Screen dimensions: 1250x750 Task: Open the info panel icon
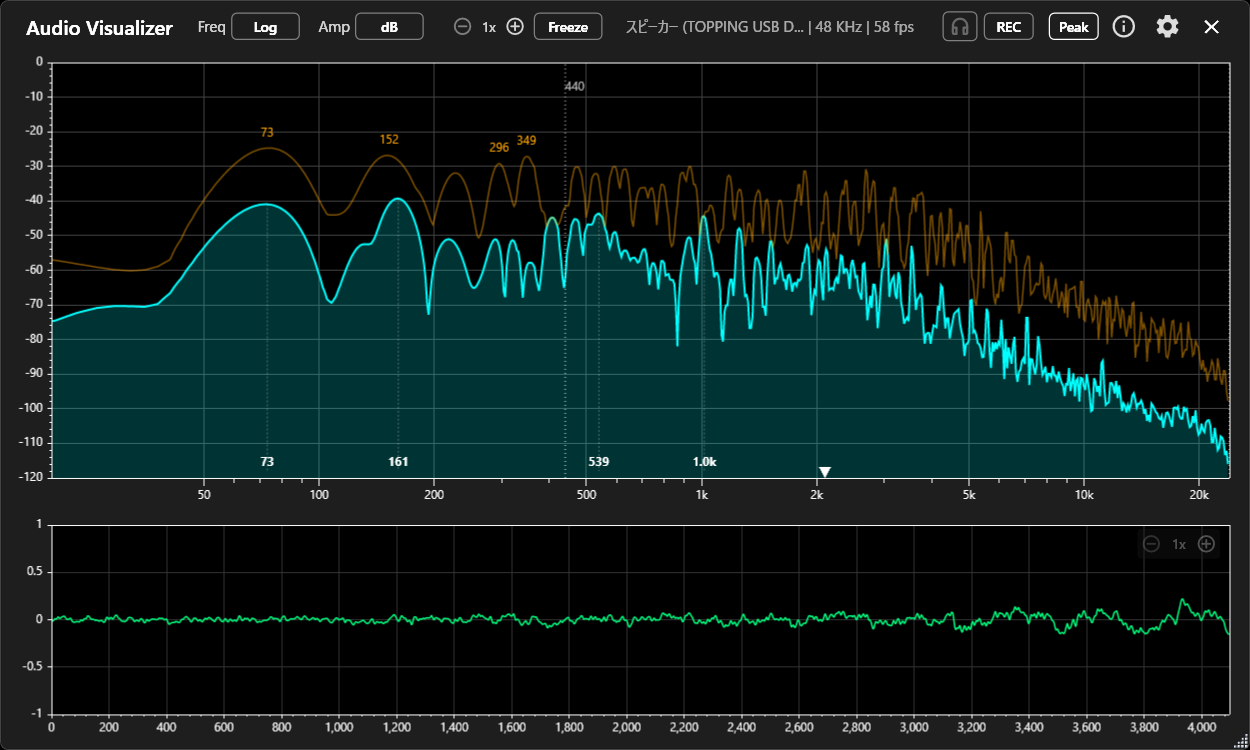pos(1124,27)
